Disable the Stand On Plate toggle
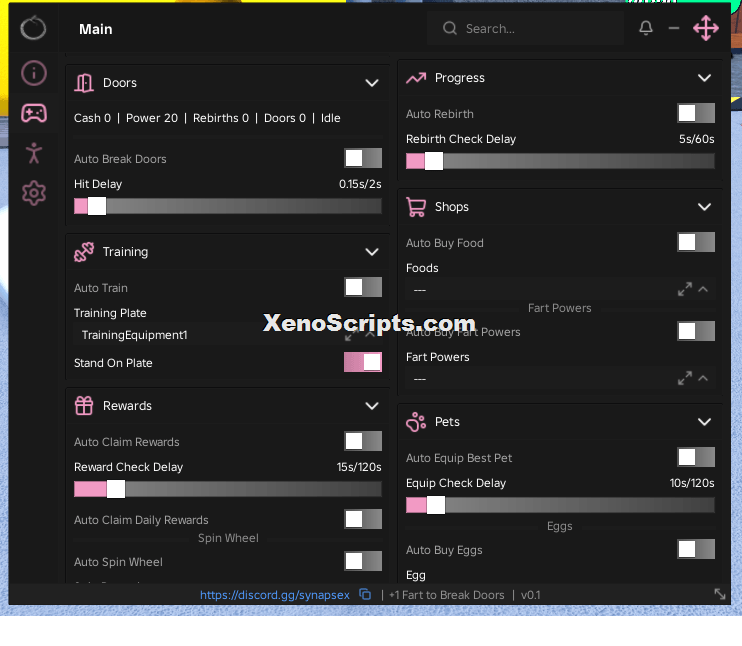This screenshot has width=742, height=646. click(x=362, y=362)
